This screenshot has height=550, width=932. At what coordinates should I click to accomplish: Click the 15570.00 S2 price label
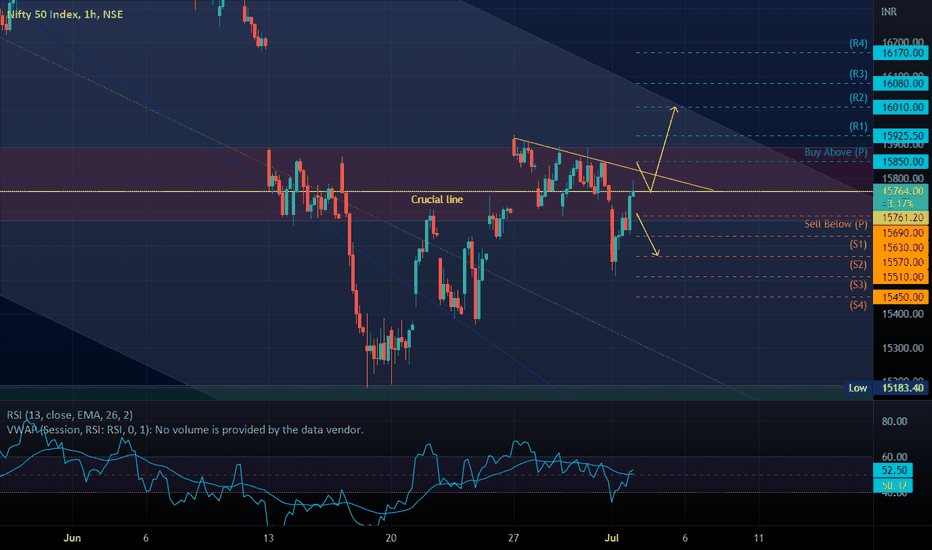click(x=900, y=262)
